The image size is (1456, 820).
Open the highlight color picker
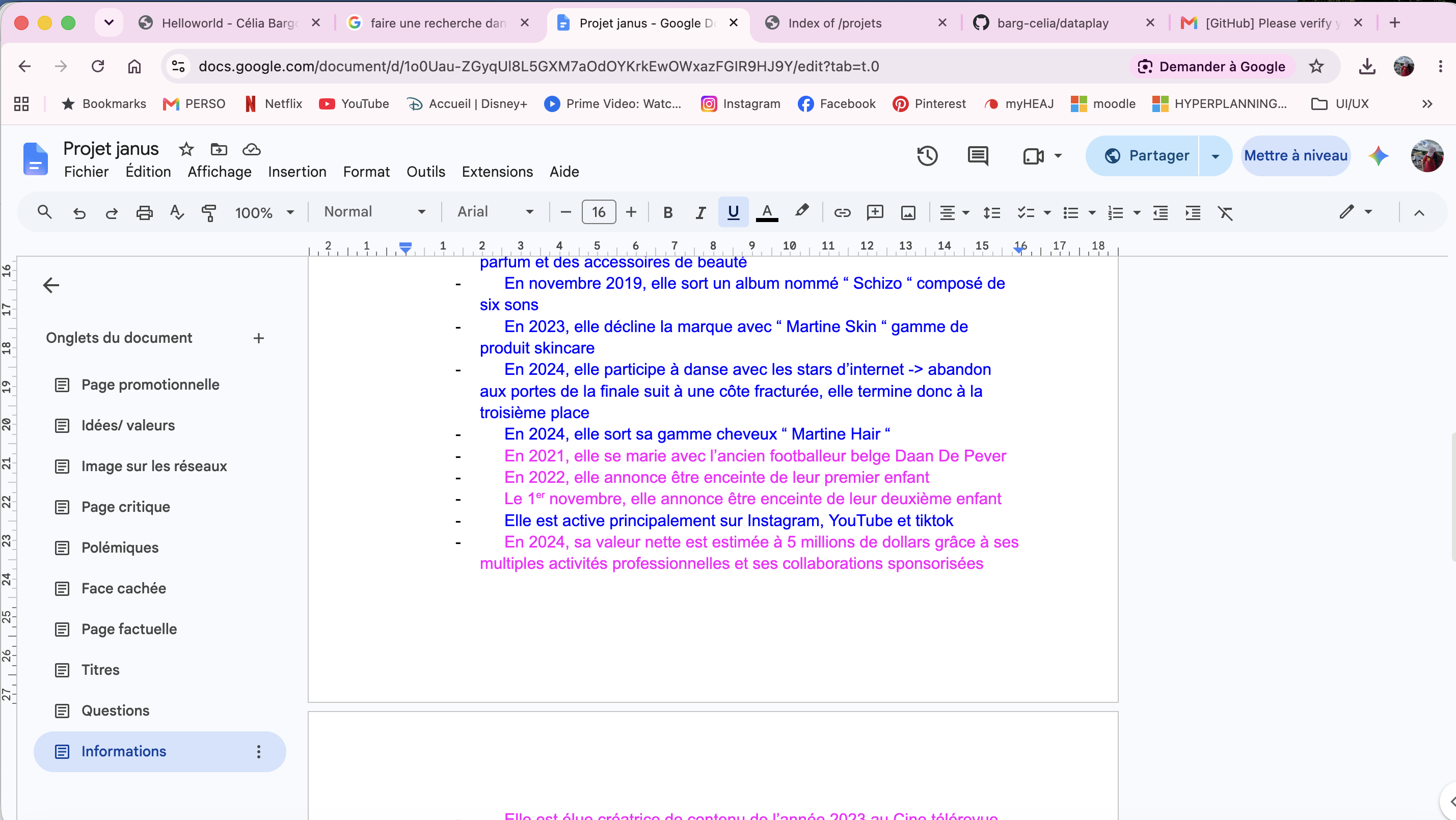pos(801,211)
